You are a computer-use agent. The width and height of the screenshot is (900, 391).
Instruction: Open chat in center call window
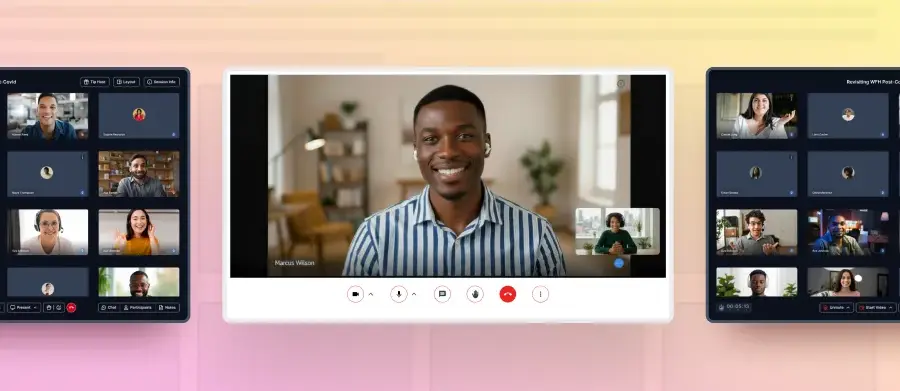442,294
